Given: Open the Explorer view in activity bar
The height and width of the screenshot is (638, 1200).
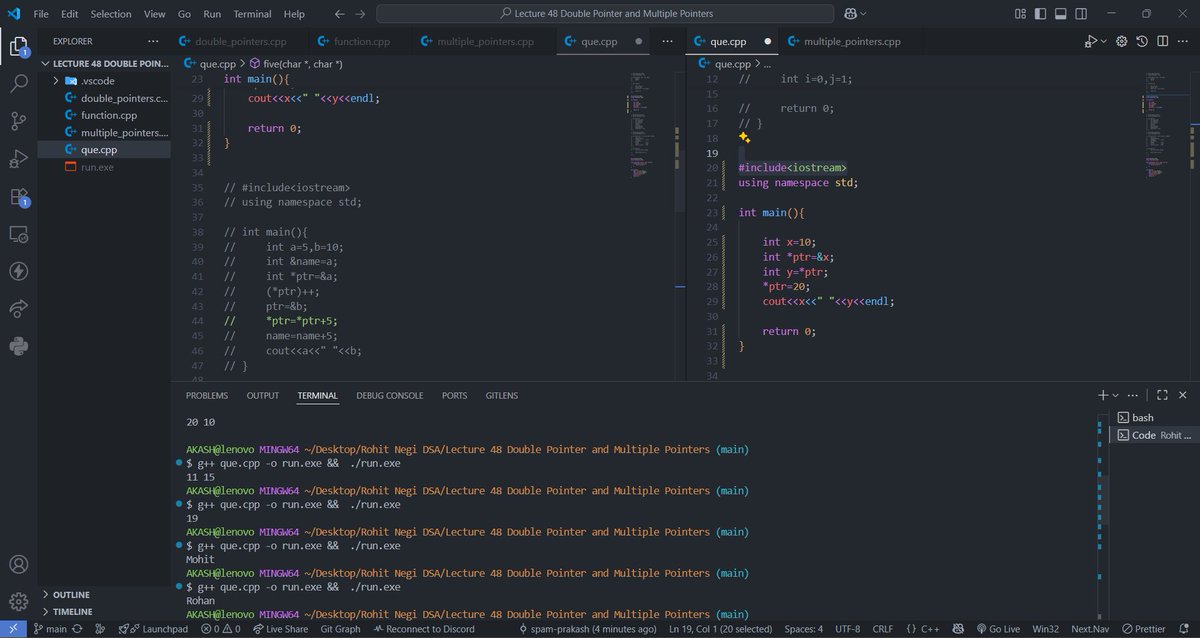Looking at the screenshot, I should tap(18, 46).
